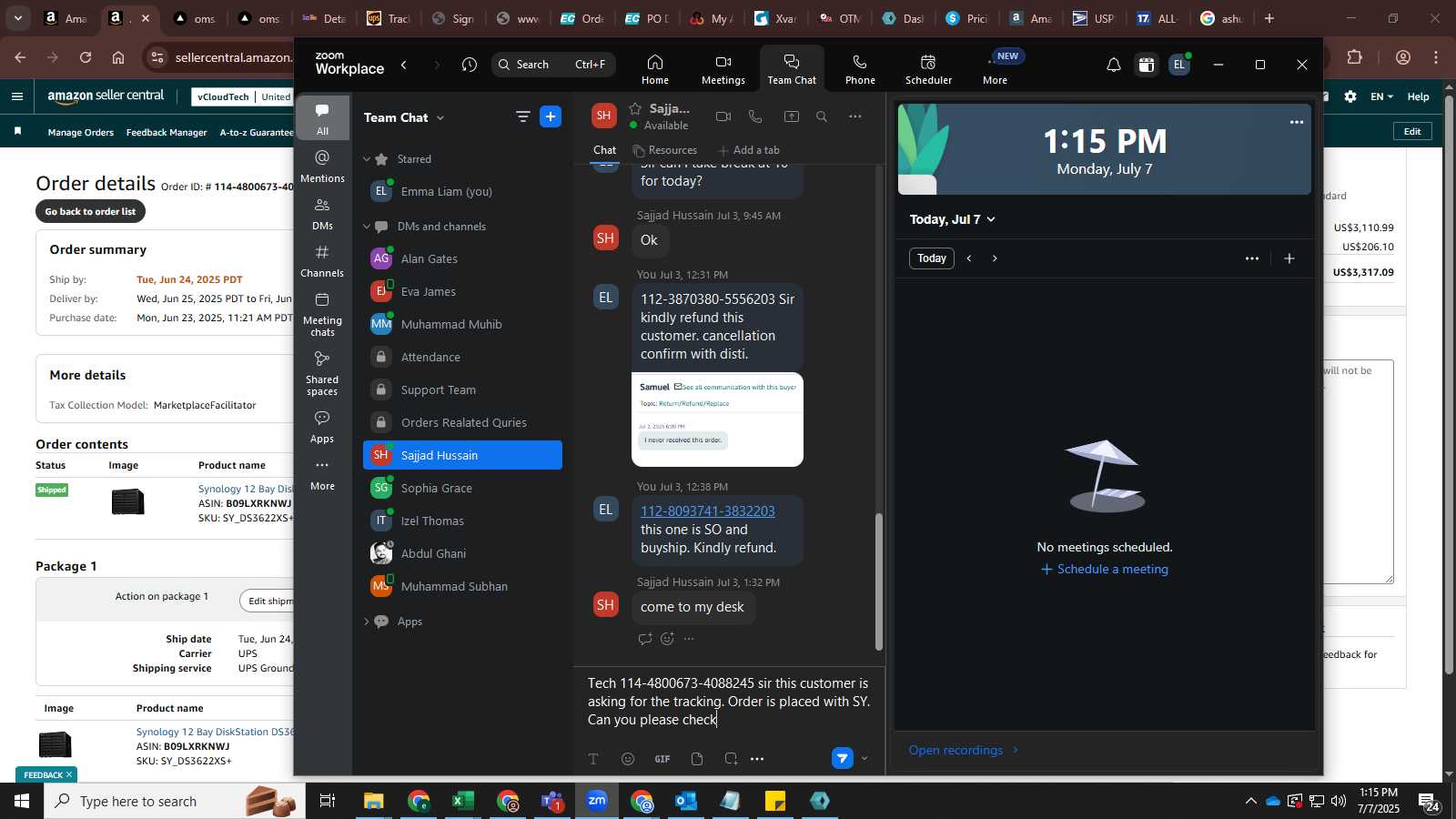The height and width of the screenshot is (819, 1456).
Task: Open Excel from the Windows taskbar
Action: tap(463, 801)
